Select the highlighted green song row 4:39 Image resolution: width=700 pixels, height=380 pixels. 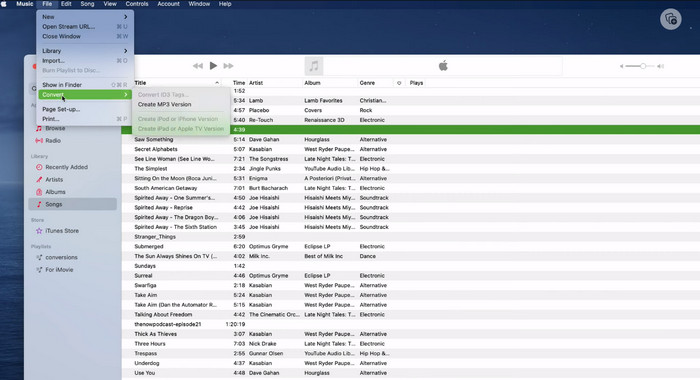(410, 129)
